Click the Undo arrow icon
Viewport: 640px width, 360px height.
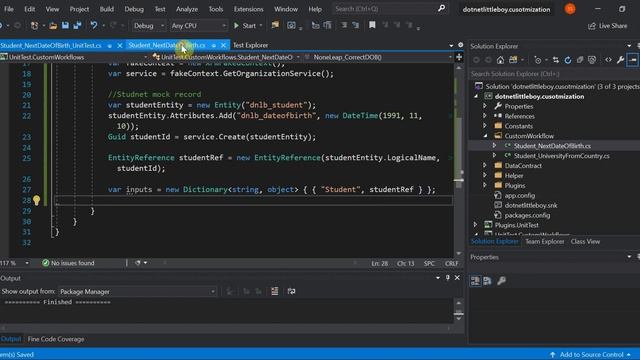tap(94, 26)
